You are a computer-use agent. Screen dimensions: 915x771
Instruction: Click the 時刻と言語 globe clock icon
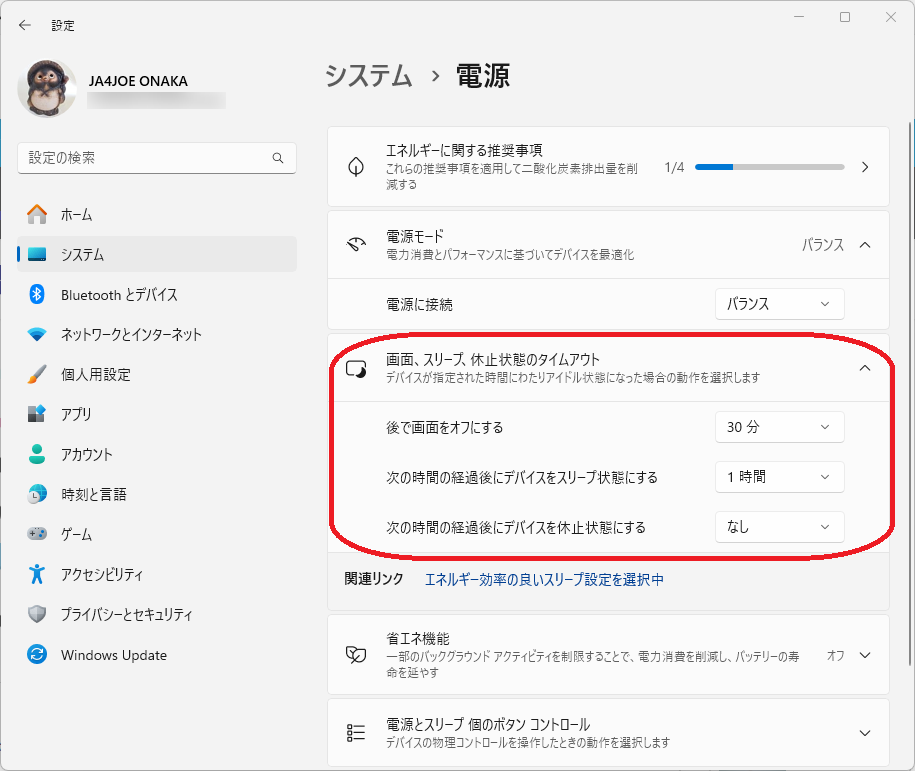tap(37, 494)
